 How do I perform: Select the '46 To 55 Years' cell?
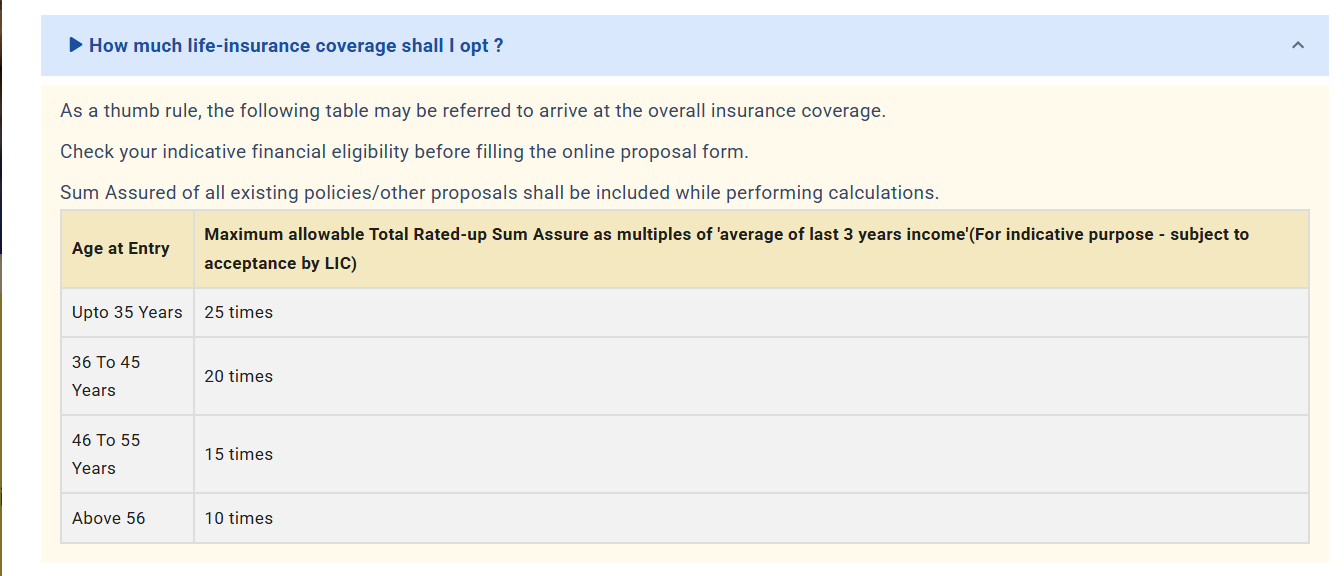click(106, 454)
